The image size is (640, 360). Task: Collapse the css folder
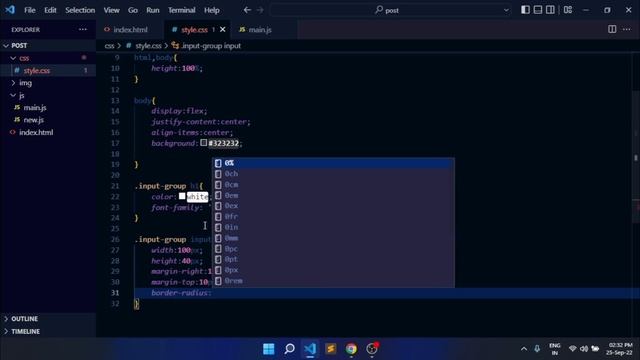(48, 58)
